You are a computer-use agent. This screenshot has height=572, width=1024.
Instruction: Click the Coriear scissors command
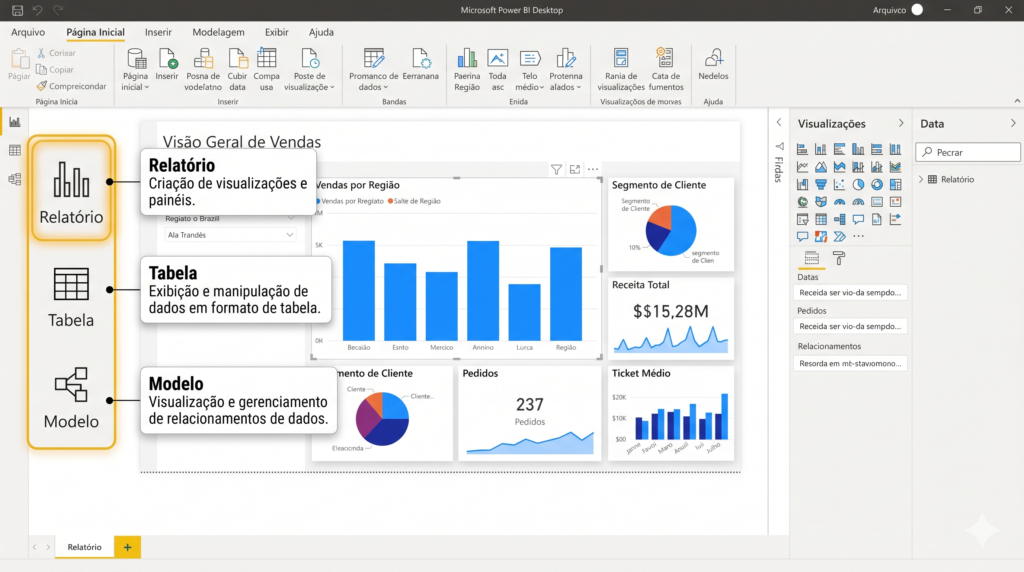(x=56, y=53)
